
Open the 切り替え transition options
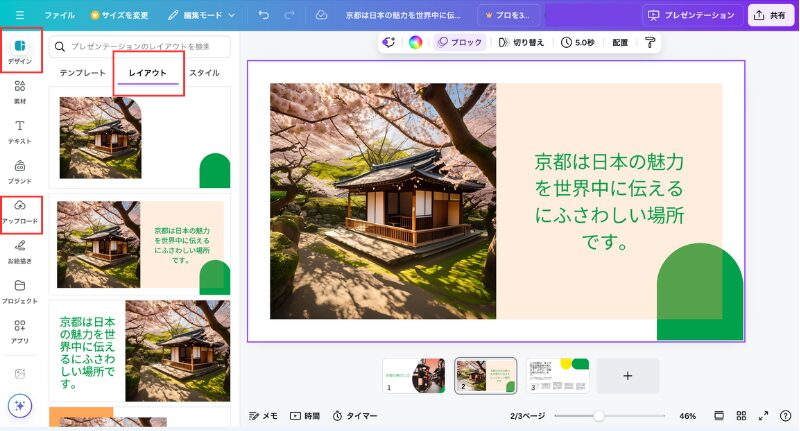click(521, 42)
